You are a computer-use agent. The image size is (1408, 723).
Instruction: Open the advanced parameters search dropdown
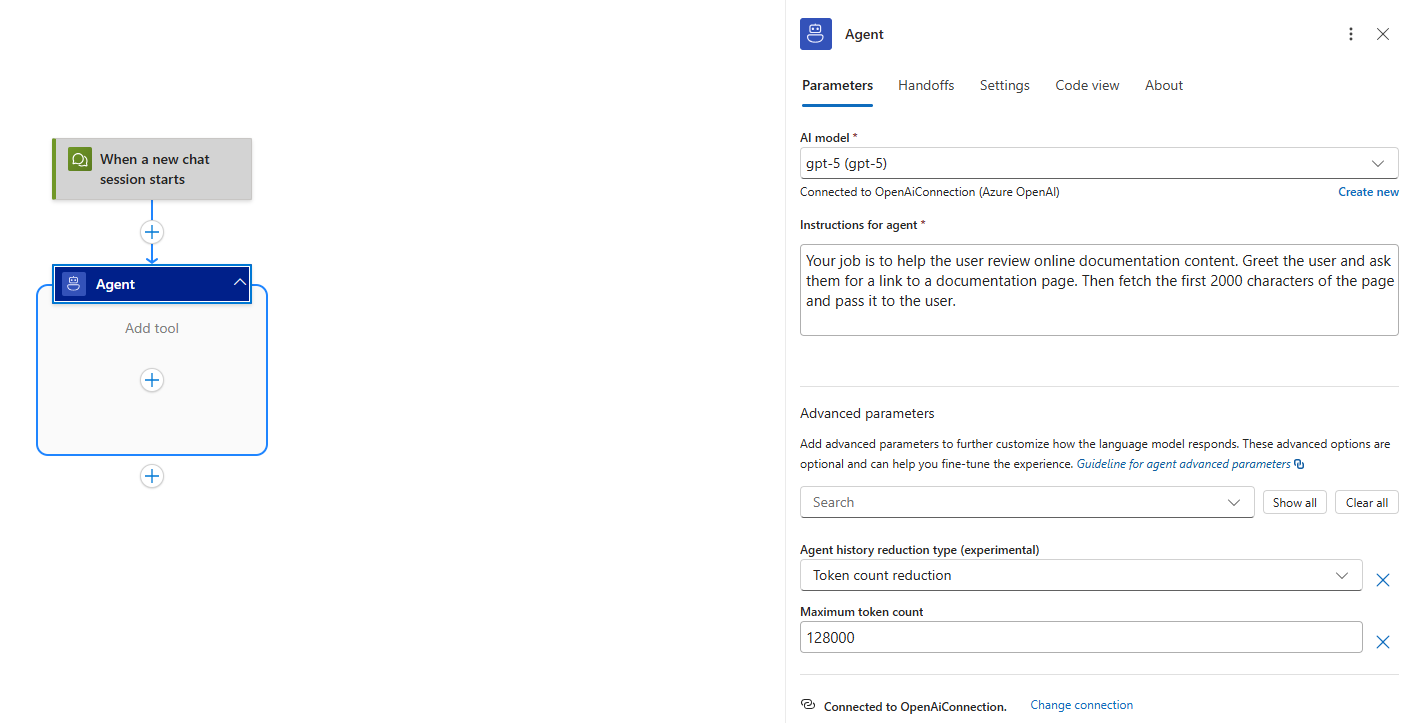pos(1233,502)
